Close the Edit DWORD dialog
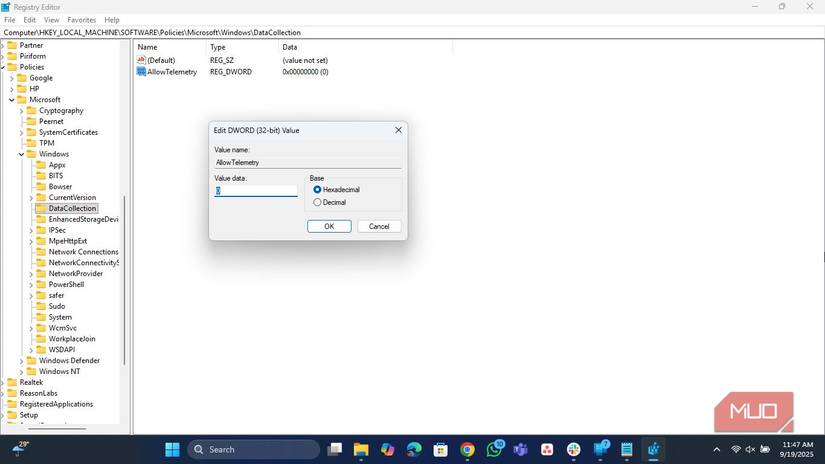The height and width of the screenshot is (464, 825). [x=398, y=130]
